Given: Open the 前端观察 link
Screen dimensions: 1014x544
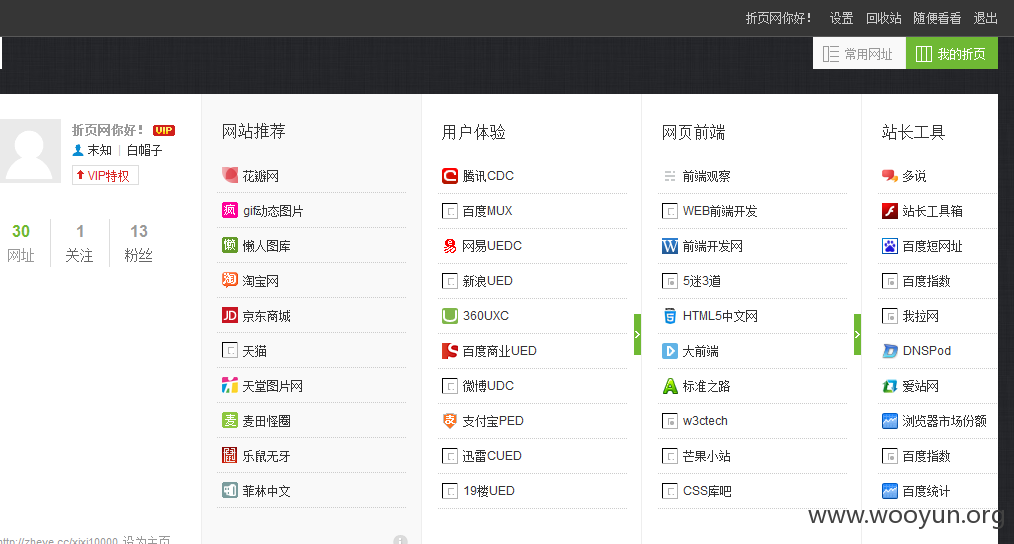Looking at the screenshot, I should click(x=706, y=176).
